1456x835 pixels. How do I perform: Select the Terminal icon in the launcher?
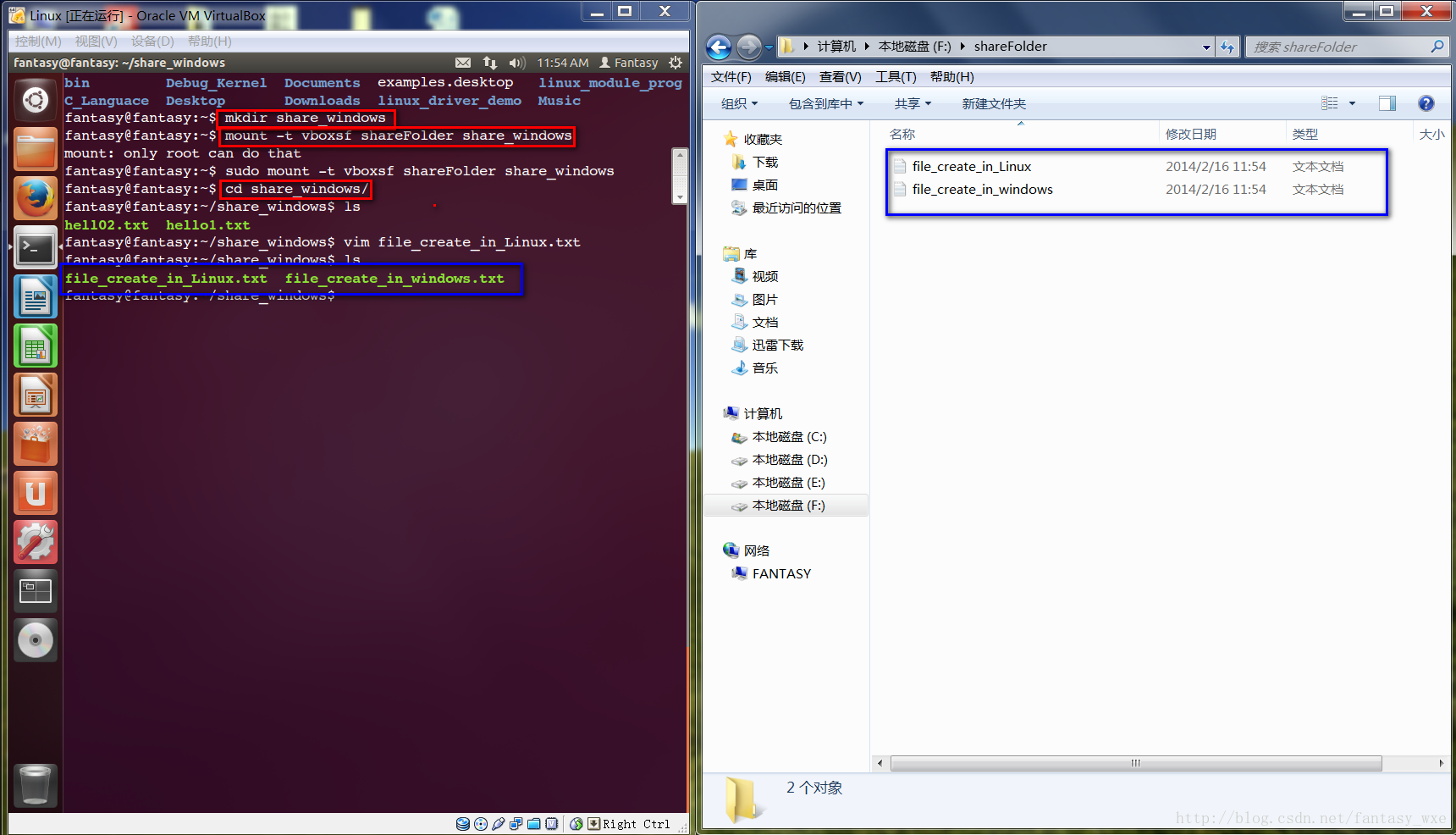coord(36,248)
